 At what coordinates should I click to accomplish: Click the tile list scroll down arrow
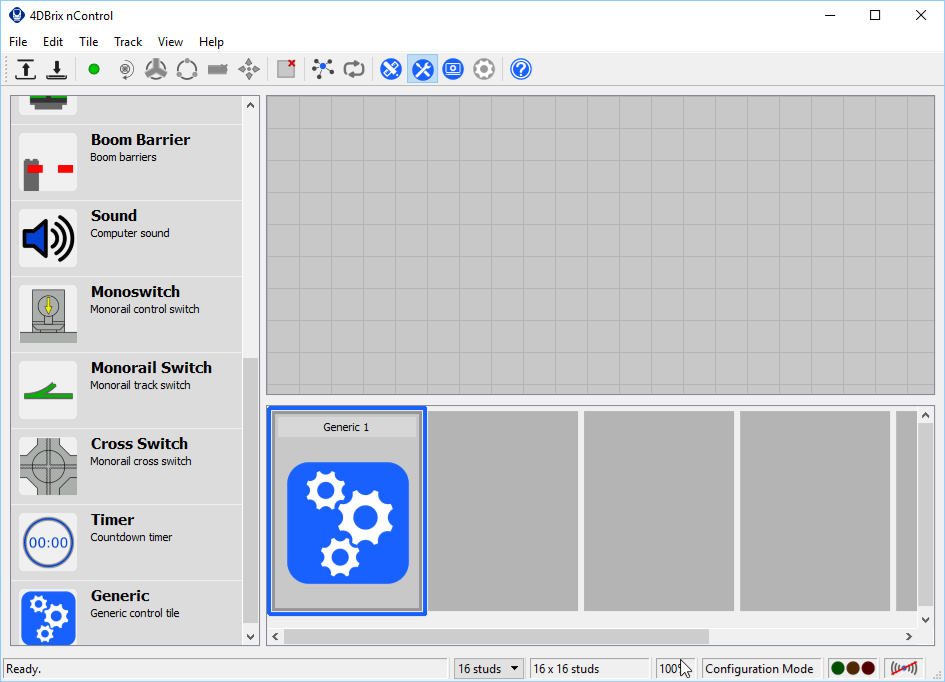pyautogui.click(x=251, y=636)
